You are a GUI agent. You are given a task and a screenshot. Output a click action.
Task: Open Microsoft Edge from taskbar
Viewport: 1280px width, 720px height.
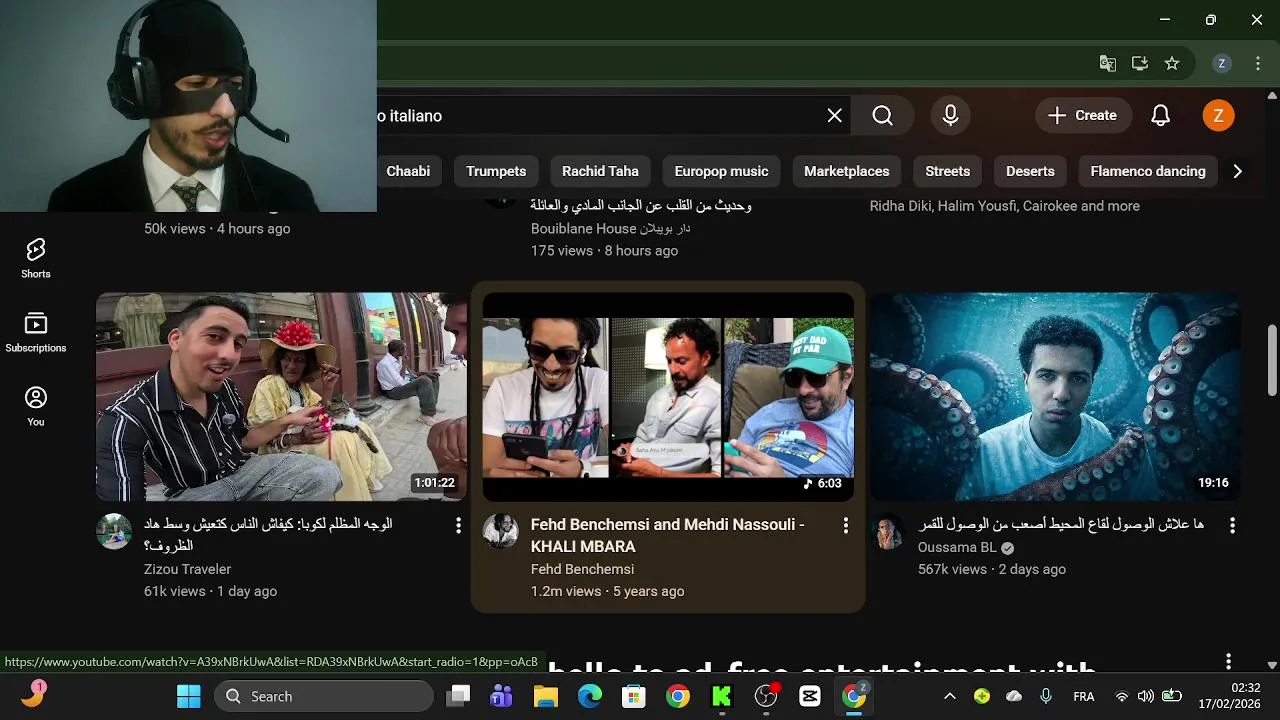pyautogui.click(x=590, y=696)
